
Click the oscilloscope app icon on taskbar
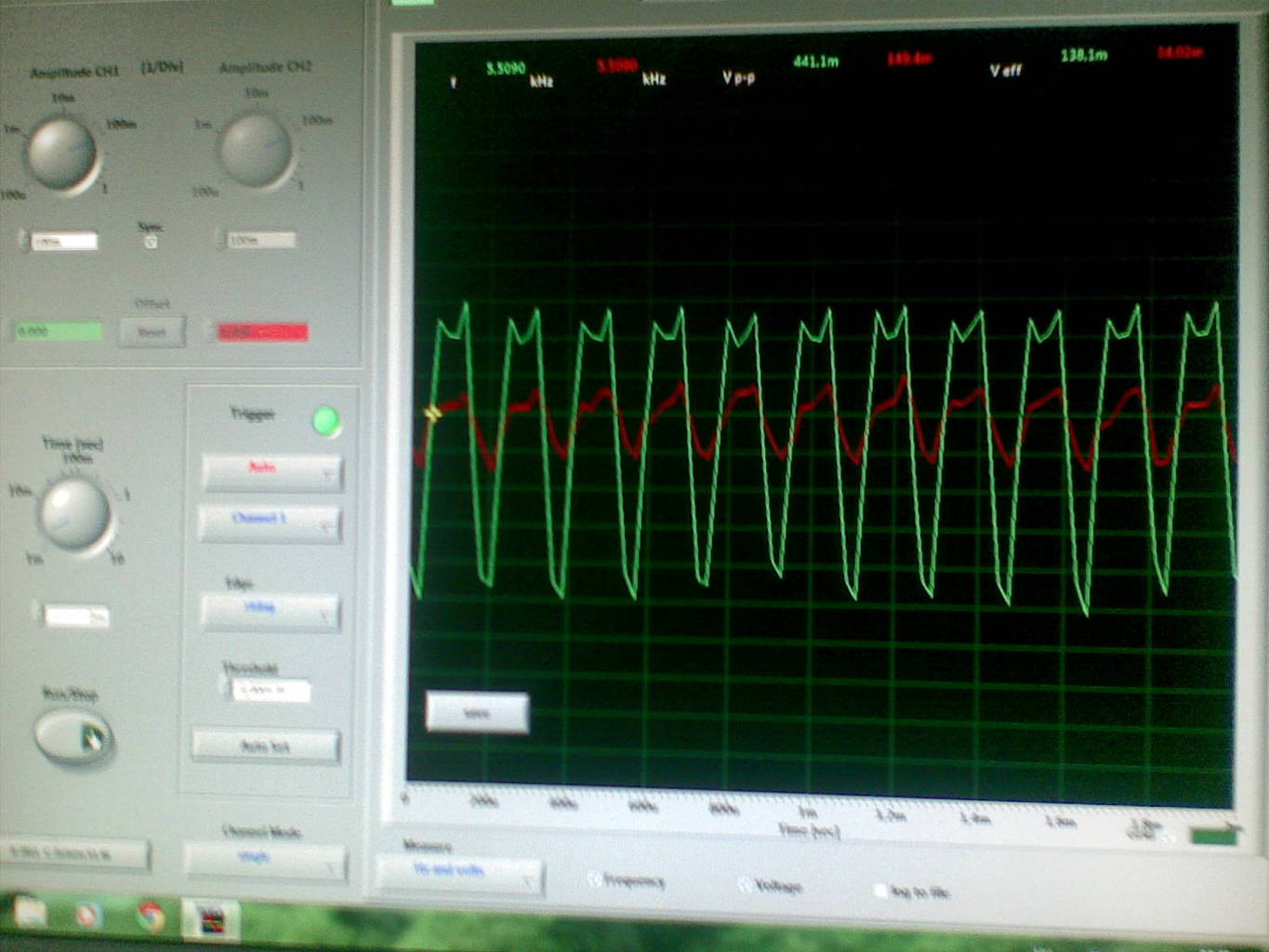(212, 920)
